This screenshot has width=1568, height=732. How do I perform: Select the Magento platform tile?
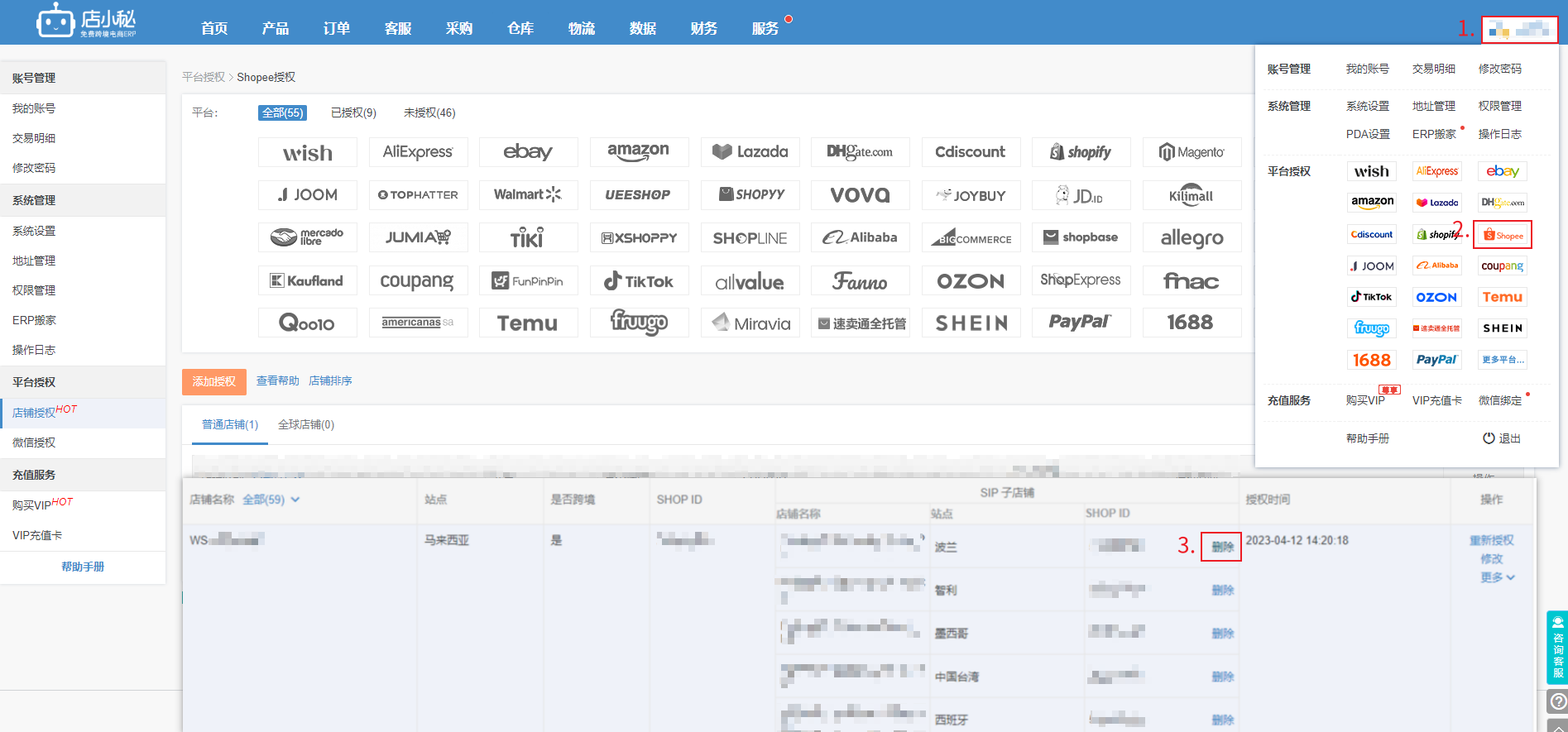click(x=1192, y=152)
